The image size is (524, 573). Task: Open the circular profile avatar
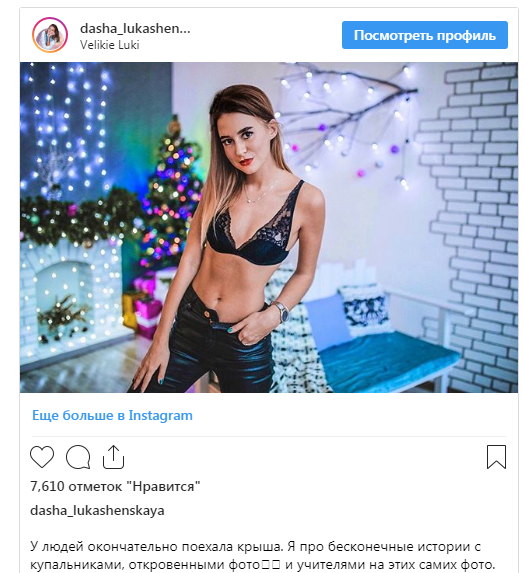pyautogui.click(x=50, y=35)
